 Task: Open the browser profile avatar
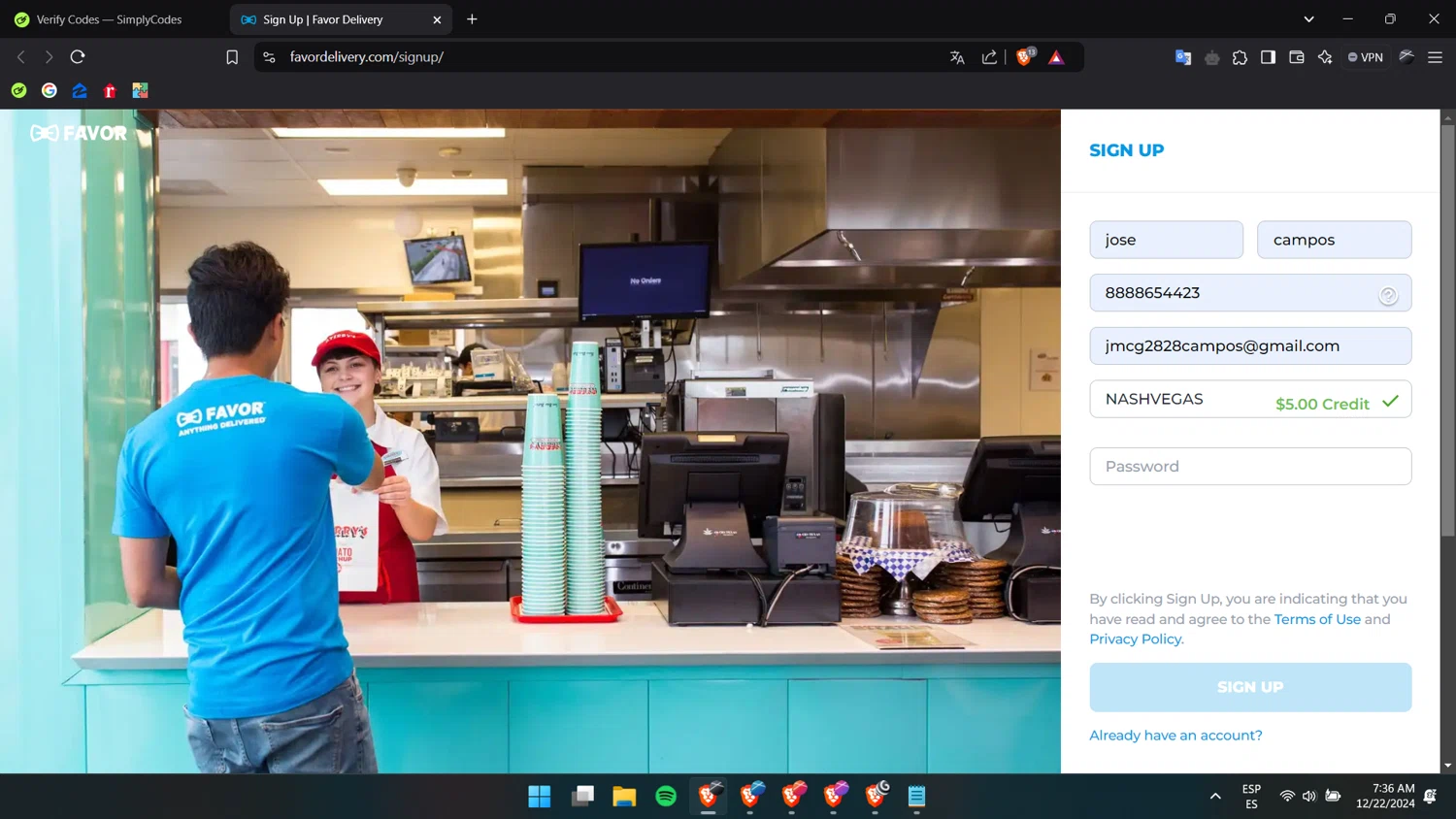point(1406,57)
